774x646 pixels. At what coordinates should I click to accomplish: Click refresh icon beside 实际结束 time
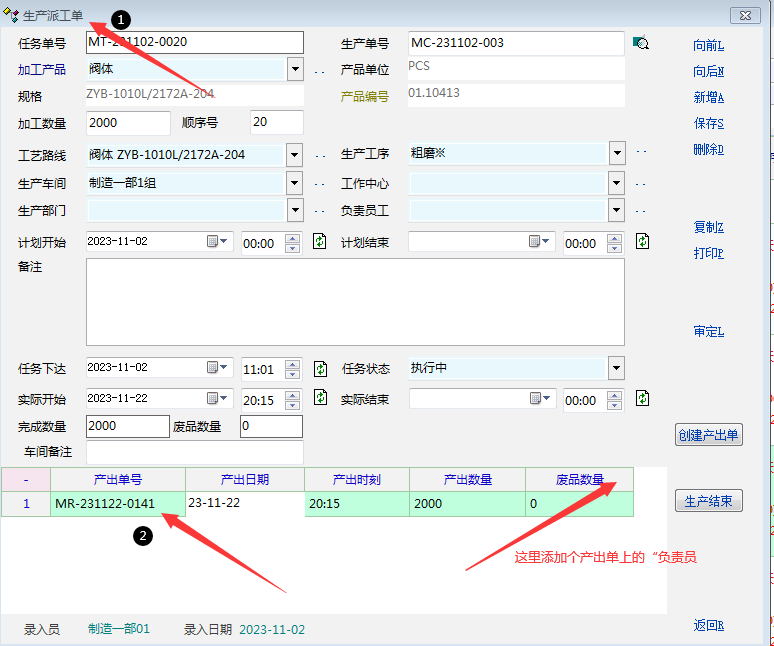(x=642, y=398)
